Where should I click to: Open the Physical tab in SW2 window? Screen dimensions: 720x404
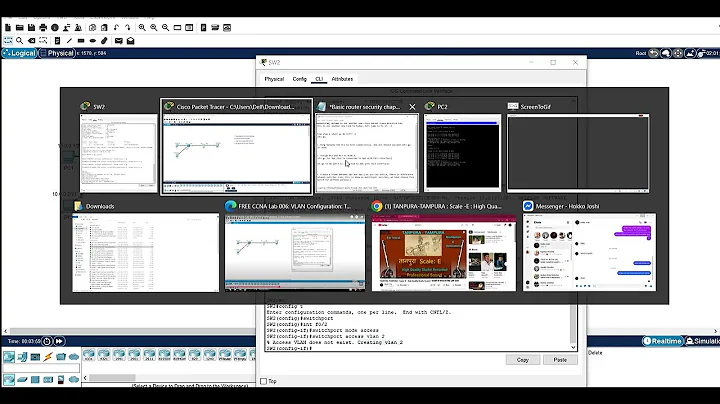(274, 79)
